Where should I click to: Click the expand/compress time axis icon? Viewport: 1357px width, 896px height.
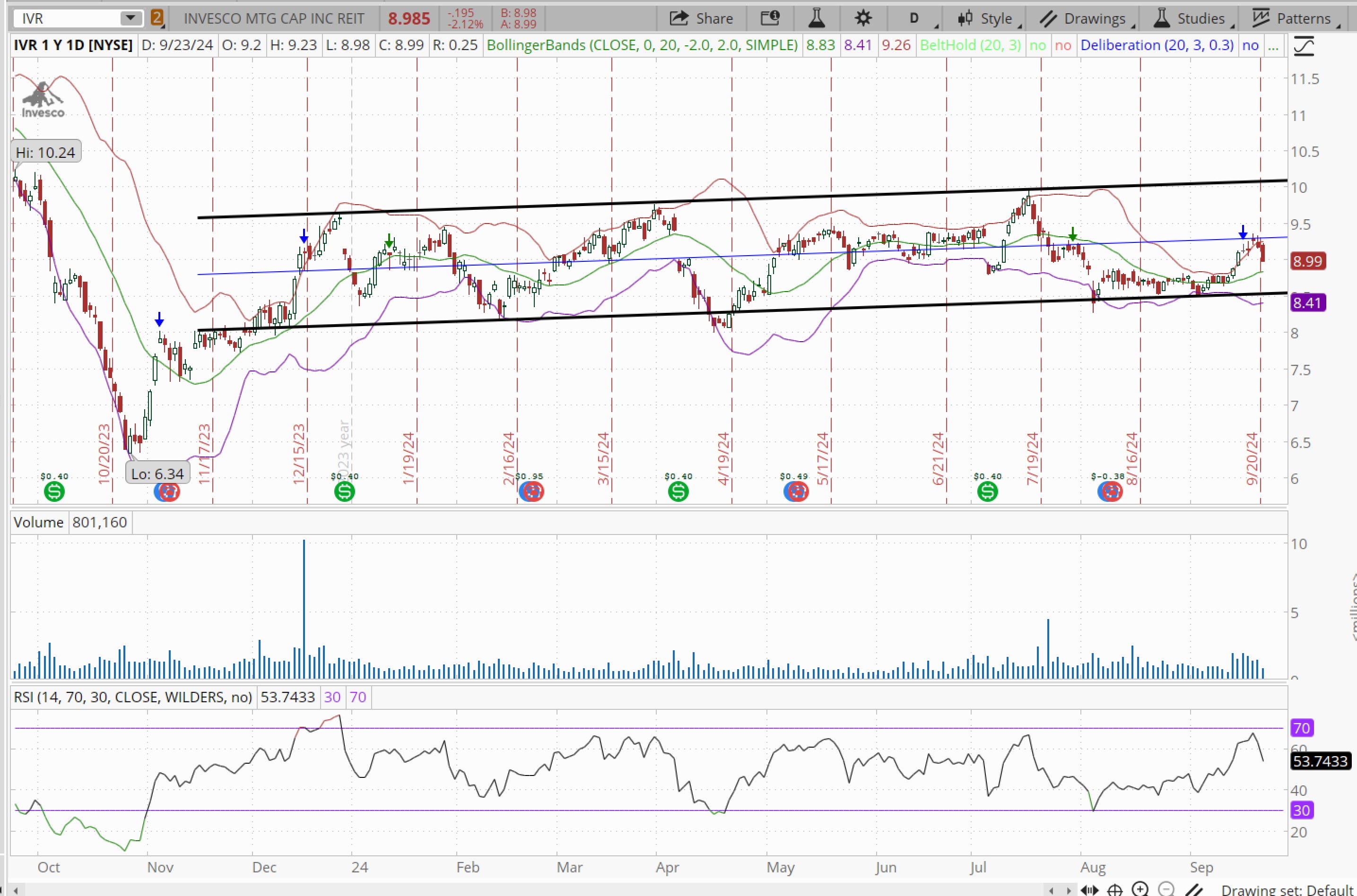(x=1089, y=890)
